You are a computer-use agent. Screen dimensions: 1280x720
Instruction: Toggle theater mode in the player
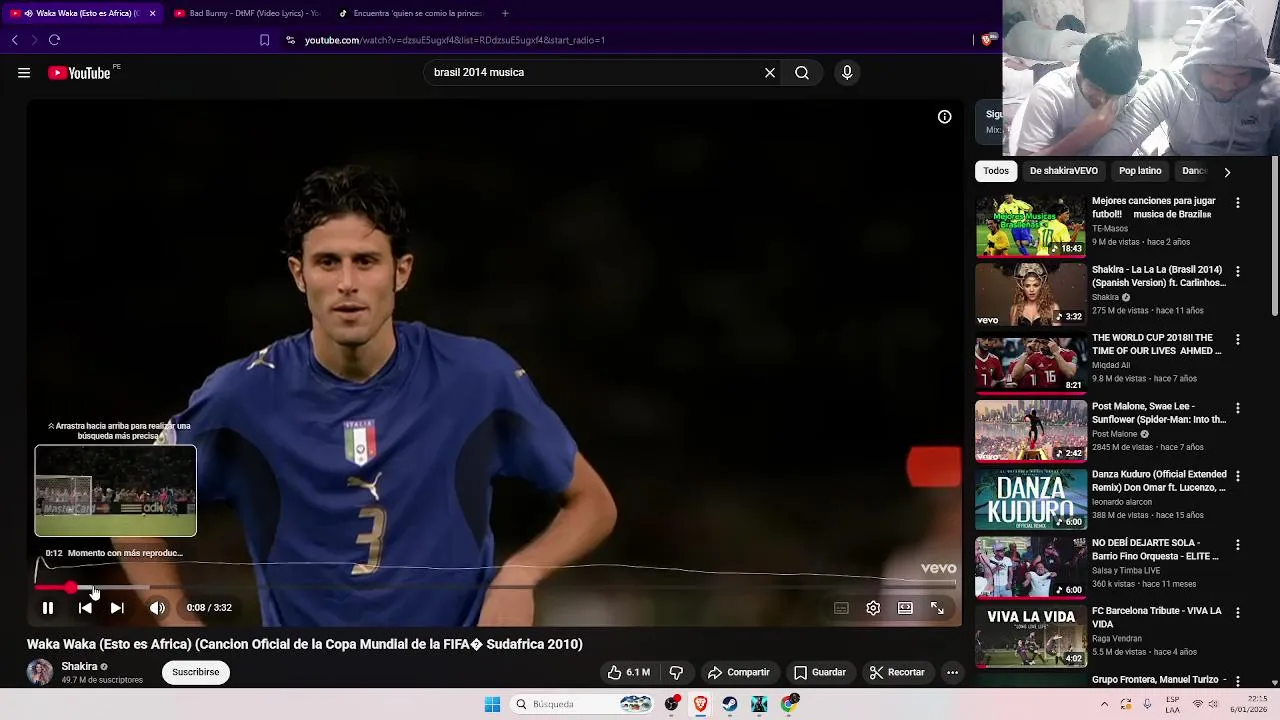905,607
